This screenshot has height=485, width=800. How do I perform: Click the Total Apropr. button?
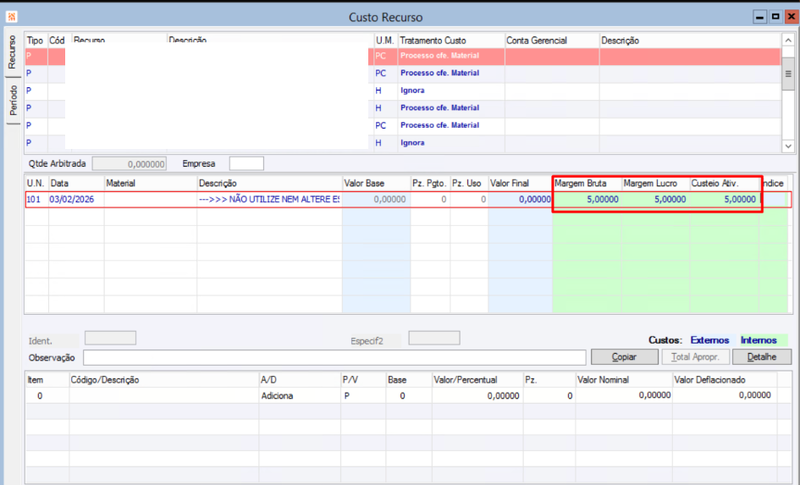[x=695, y=357]
